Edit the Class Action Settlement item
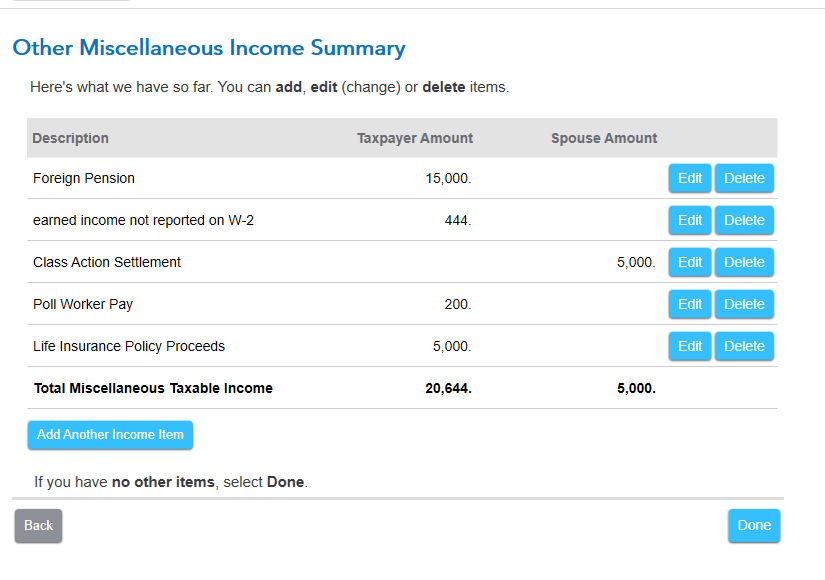This screenshot has width=825, height=580. pos(690,262)
